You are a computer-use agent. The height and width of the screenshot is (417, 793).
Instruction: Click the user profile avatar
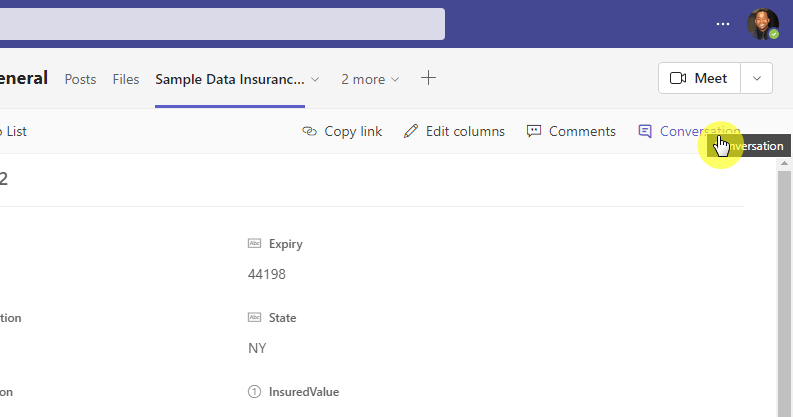click(763, 24)
